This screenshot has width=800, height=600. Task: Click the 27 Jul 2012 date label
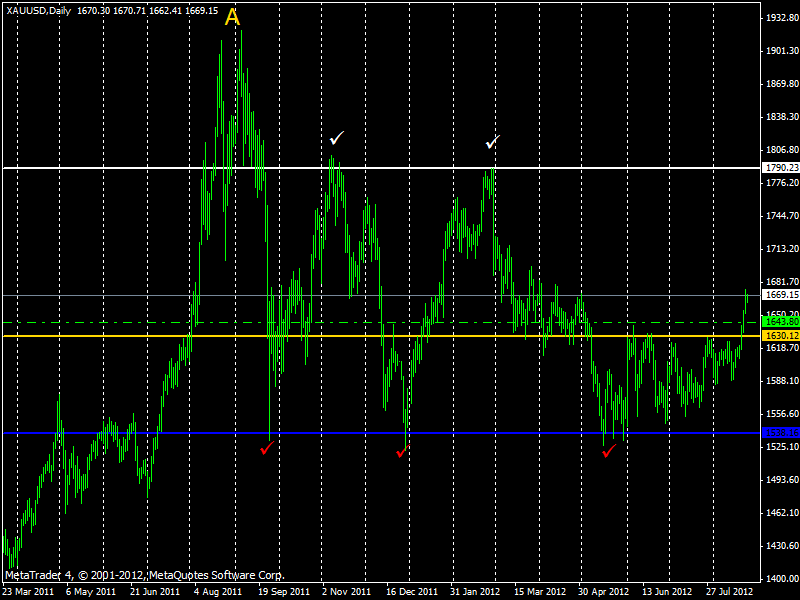tap(729, 592)
